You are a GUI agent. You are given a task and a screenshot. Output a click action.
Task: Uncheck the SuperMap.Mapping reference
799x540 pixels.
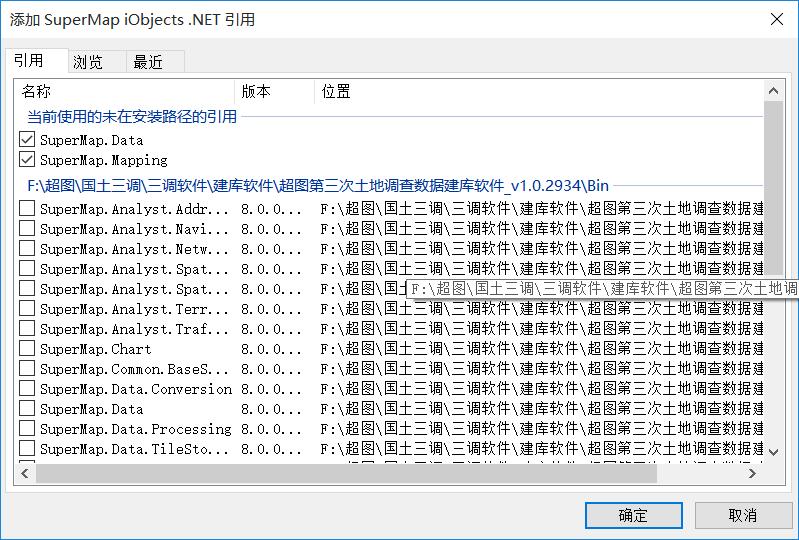coord(27,159)
